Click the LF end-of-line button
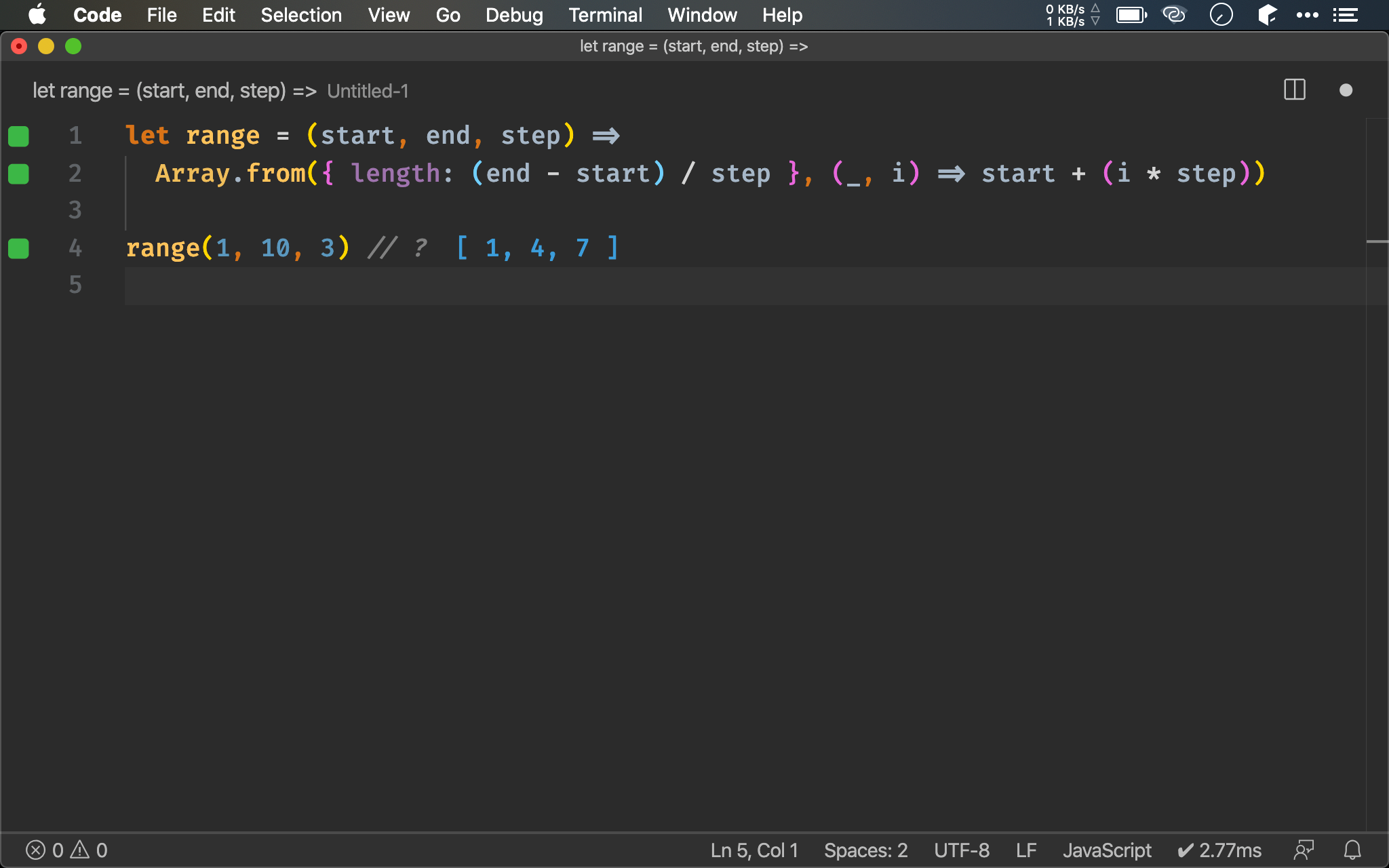The image size is (1389, 868). [x=1025, y=850]
